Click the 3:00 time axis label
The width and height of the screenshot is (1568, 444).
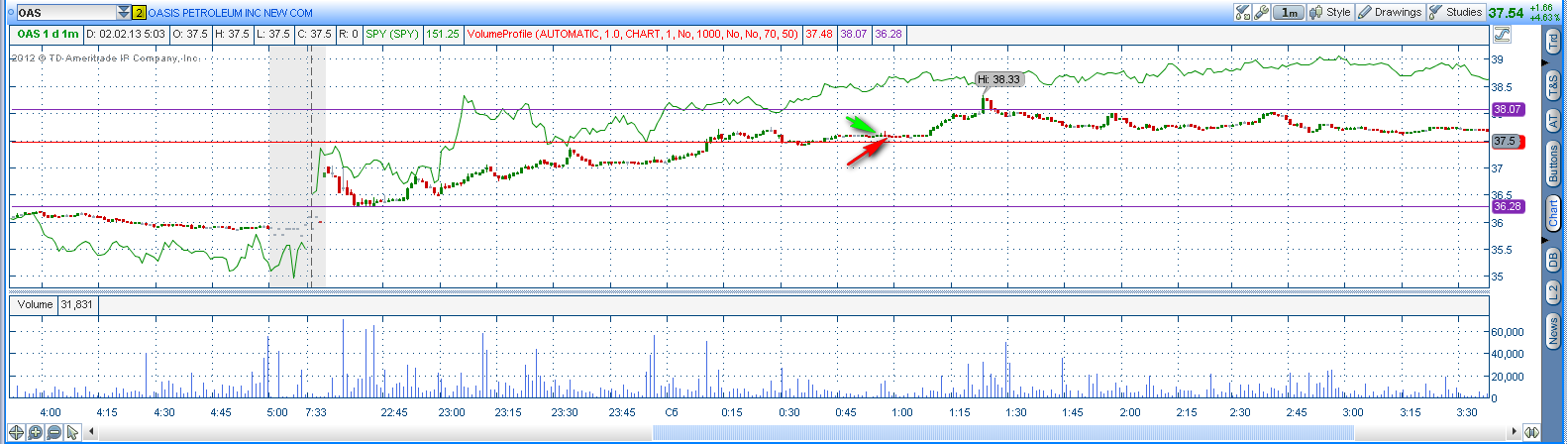tap(1352, 412)
